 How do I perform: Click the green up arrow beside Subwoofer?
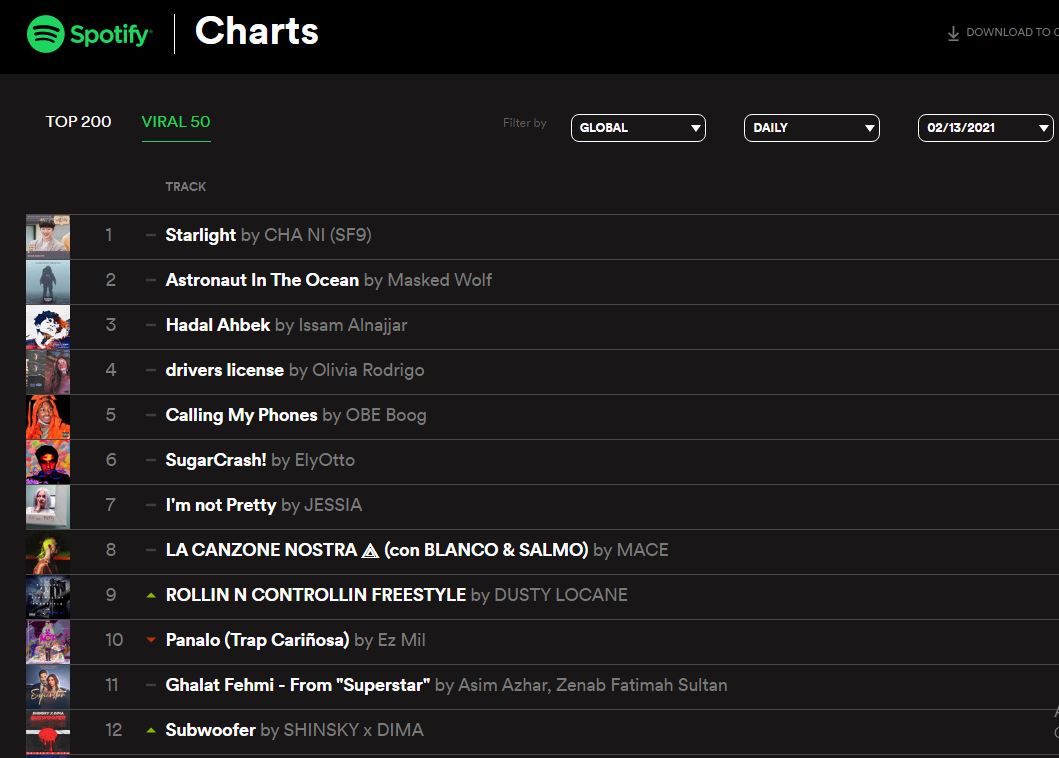(151, 730)
